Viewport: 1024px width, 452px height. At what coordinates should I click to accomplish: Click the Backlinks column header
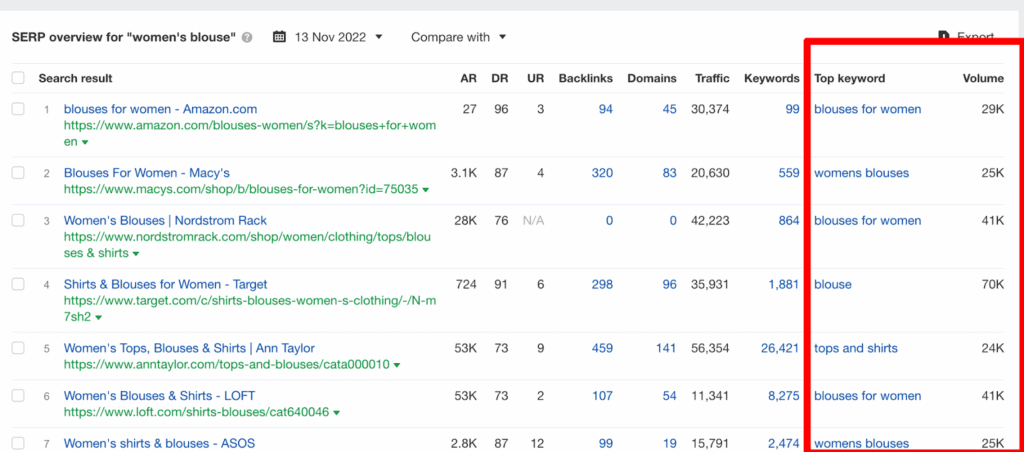pyautogui.click(x=586, y=78)
